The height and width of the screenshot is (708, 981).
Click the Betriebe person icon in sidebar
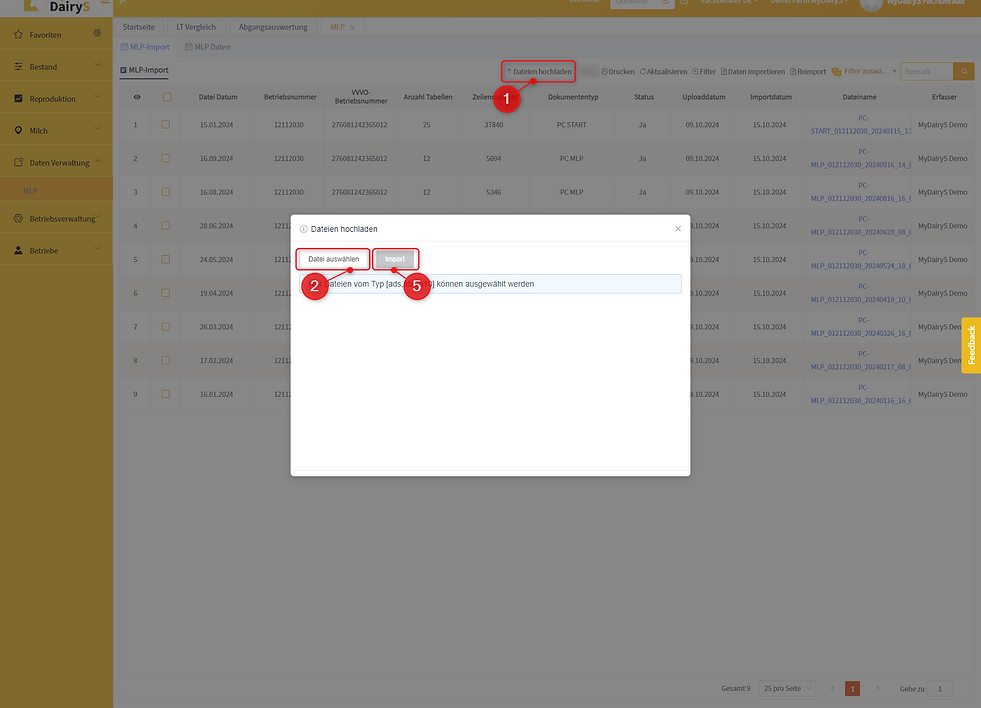click(18, 250)
